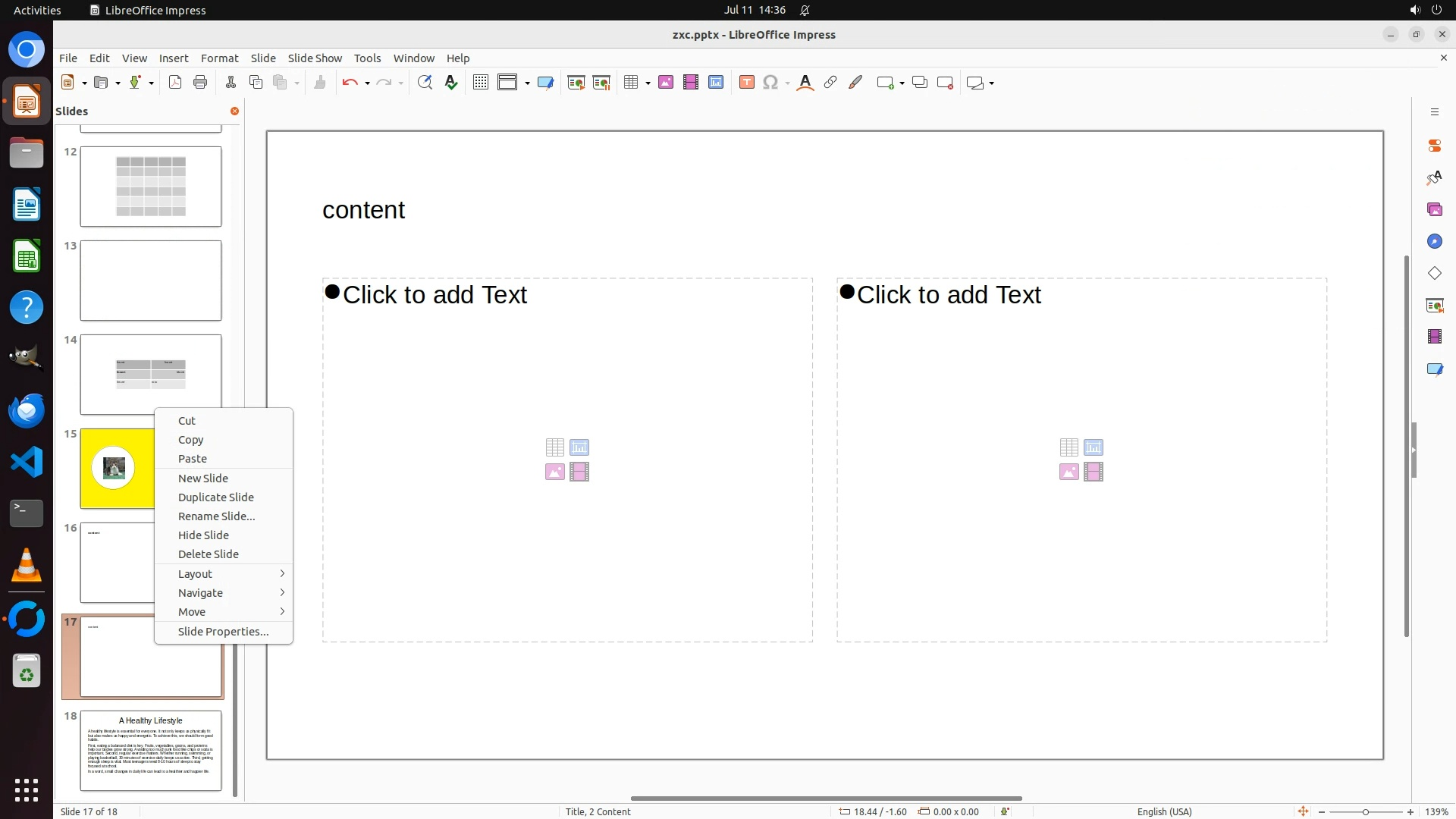Click the zoom slider handle
The width and height of the screenshot is (1456, 819).
(x=1365, y=811)
